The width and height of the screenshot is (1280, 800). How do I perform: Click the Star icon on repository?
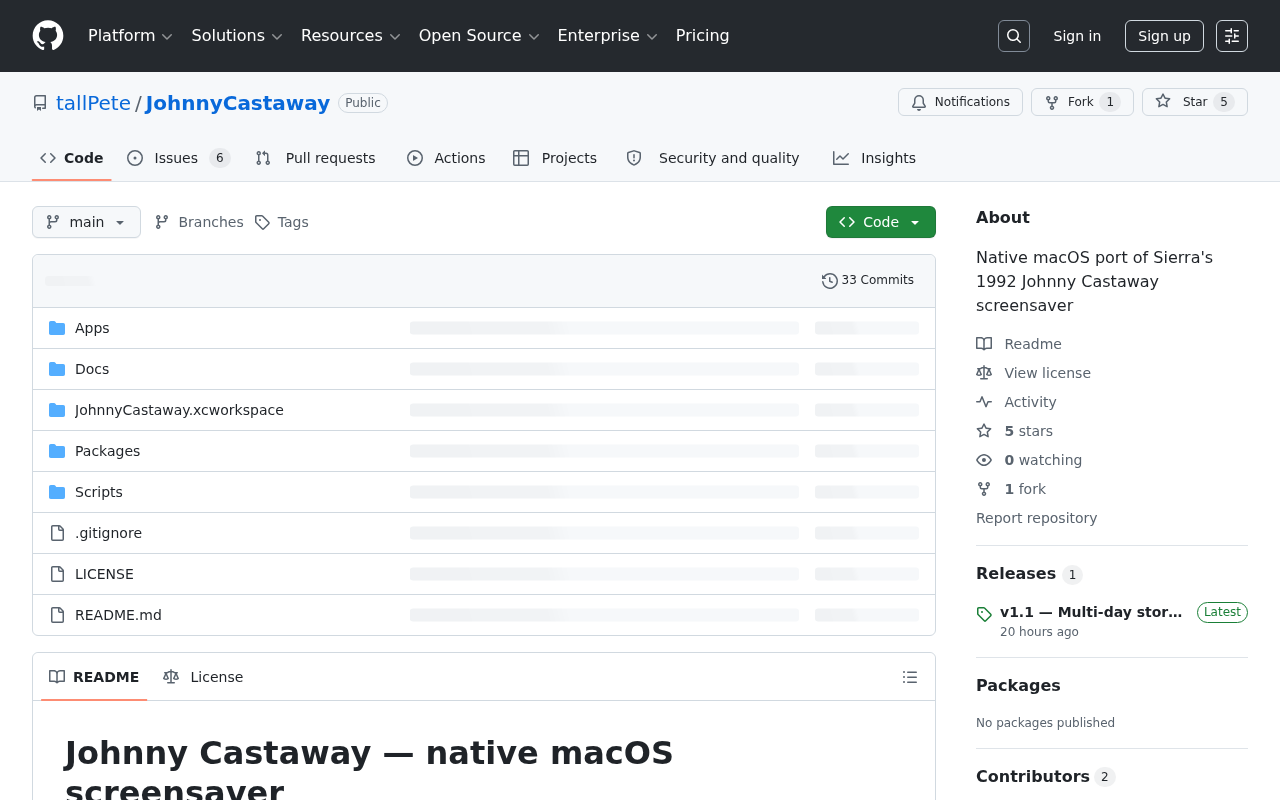(x=1163, y=102)
